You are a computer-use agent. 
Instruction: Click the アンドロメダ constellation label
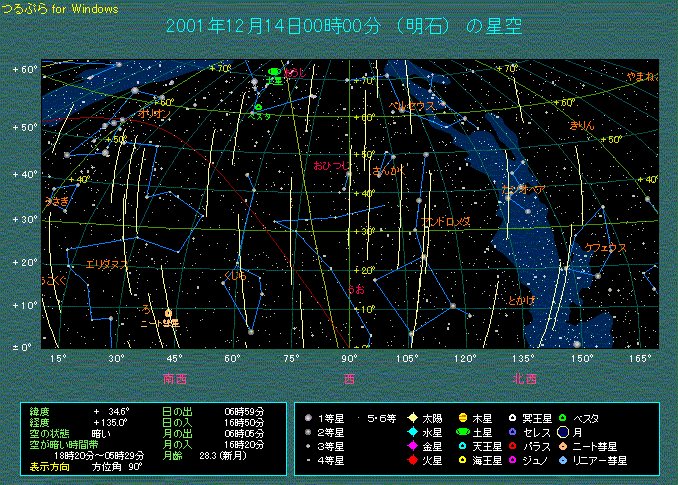pyautogui.click(x=445, y=220)
